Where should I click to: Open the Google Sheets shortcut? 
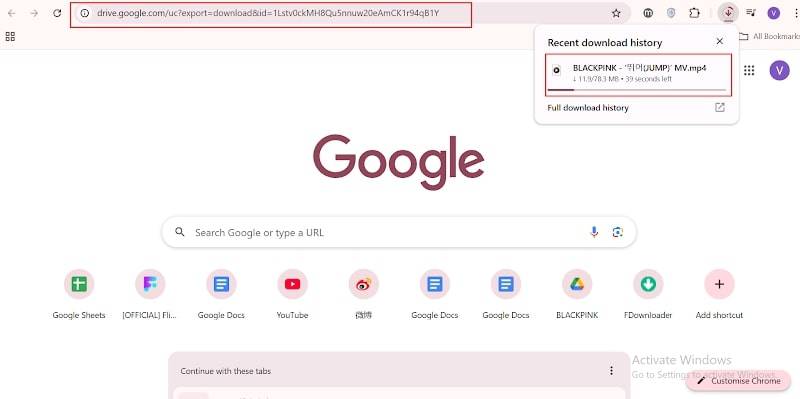(79, 294)
